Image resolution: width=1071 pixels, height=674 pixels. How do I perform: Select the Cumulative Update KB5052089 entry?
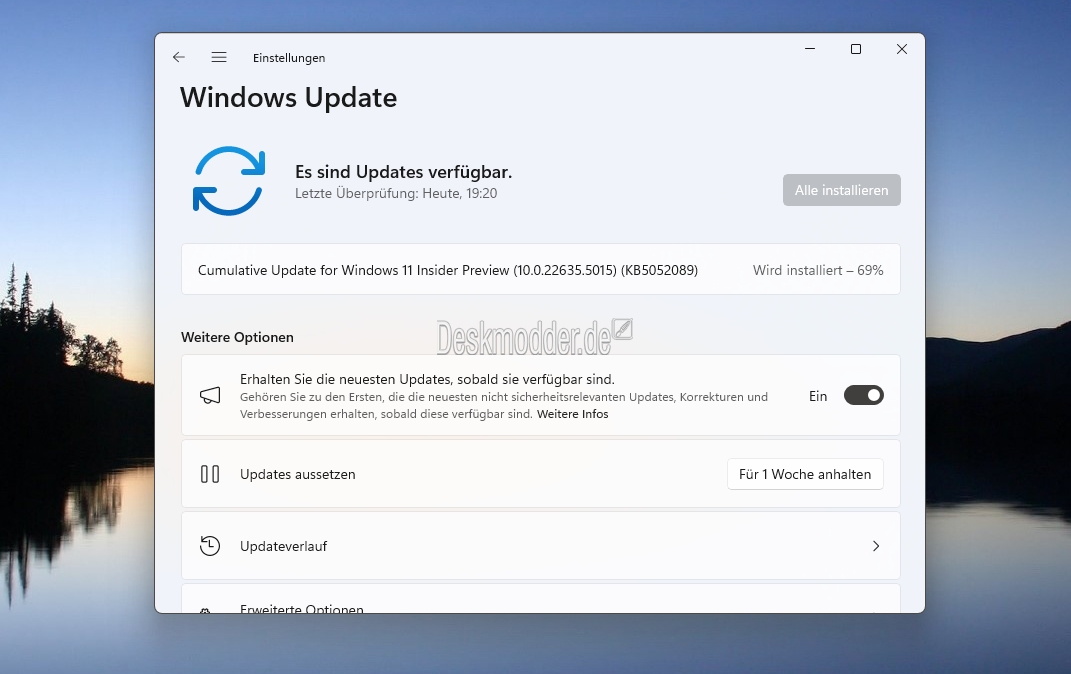click(540, 269)
